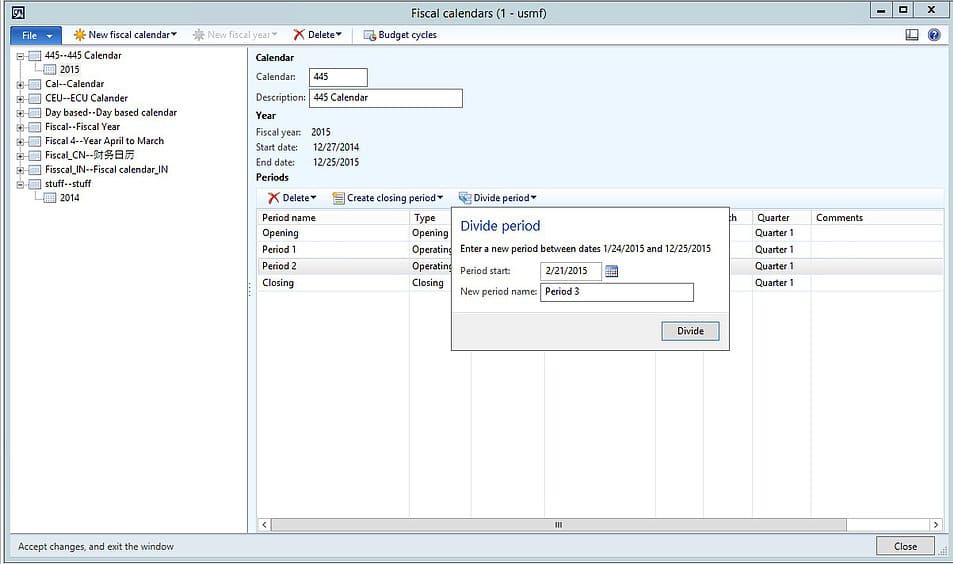This screenshot has width=953, height=564.
Task: Click the New period name field
Action: [617, 292]
